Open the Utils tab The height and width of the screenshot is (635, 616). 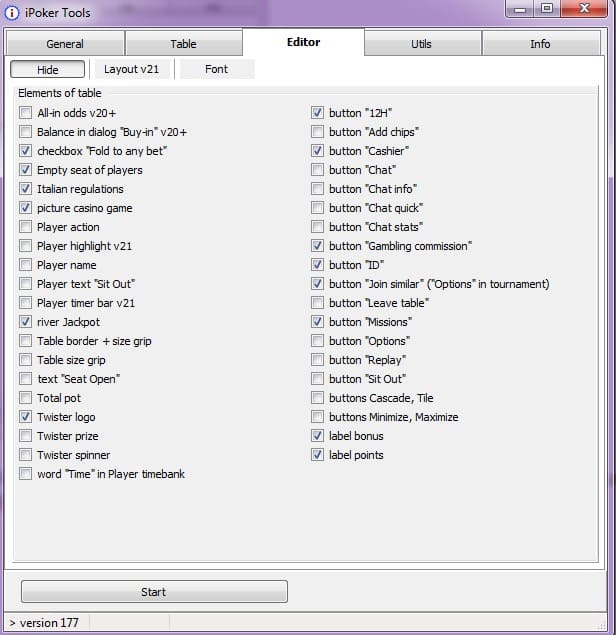[x=422, y=44]
